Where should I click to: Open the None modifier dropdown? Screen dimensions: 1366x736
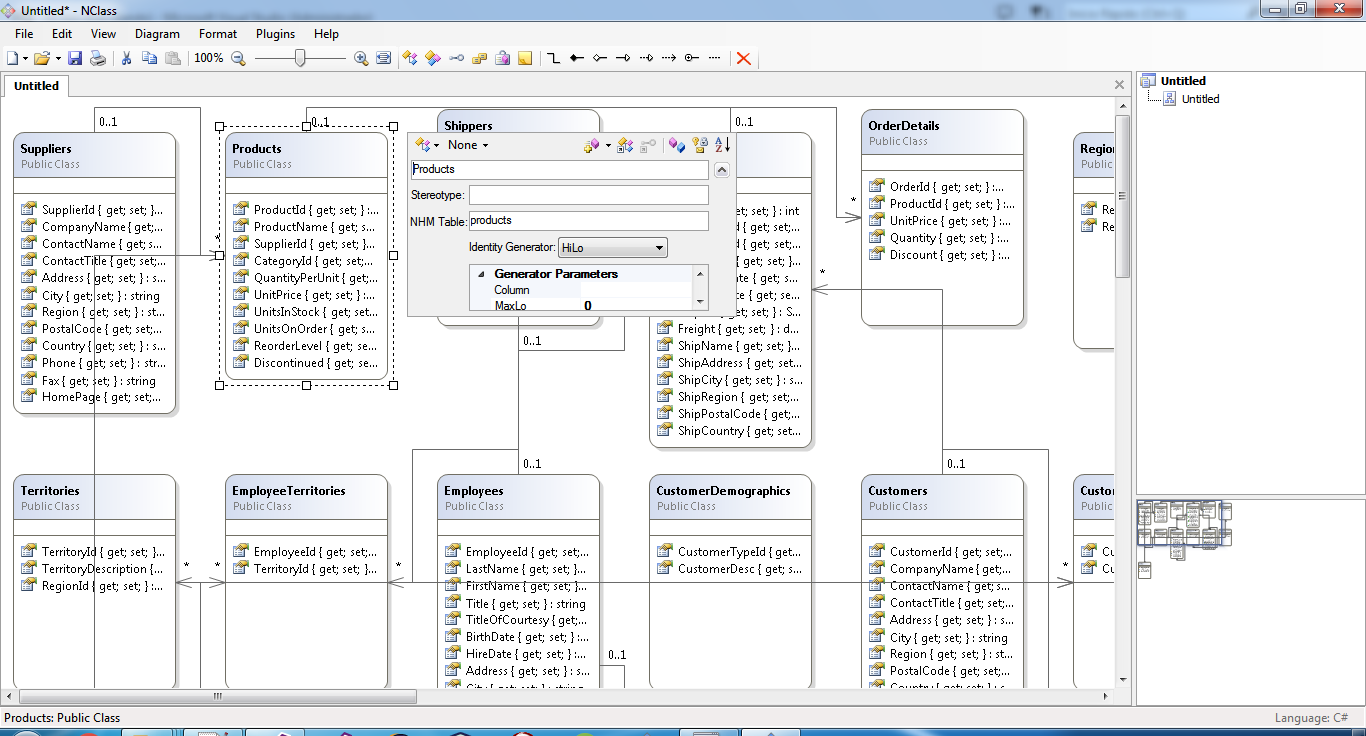pos(468,146)
